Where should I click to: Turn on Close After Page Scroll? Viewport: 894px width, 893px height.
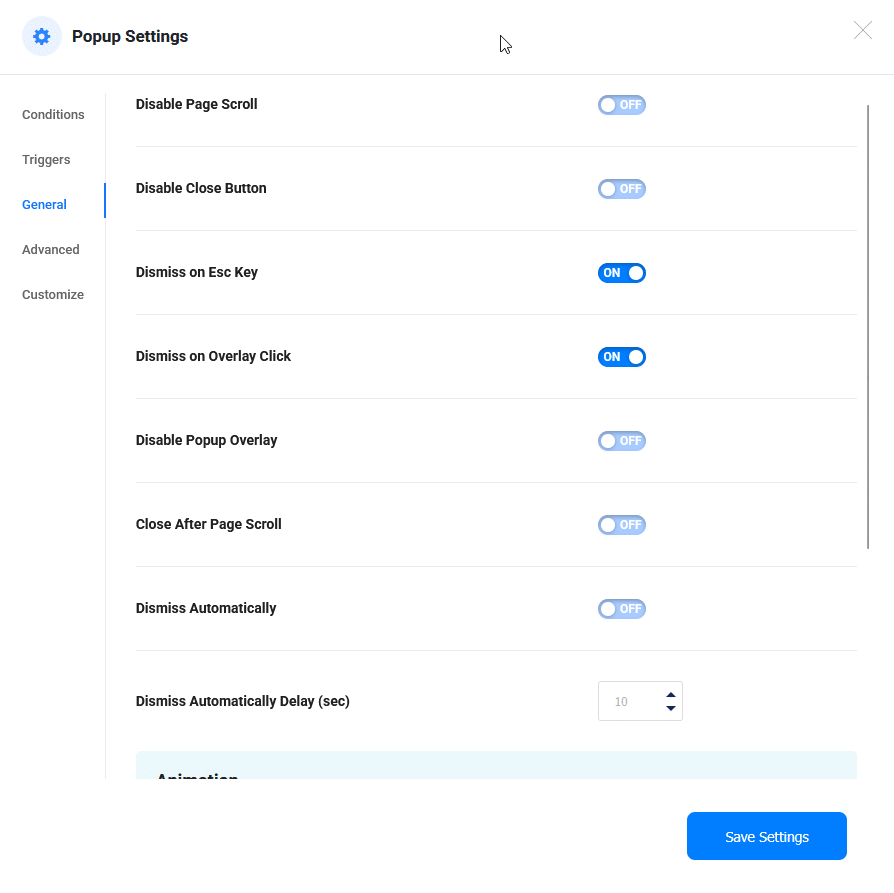point(621,524)
